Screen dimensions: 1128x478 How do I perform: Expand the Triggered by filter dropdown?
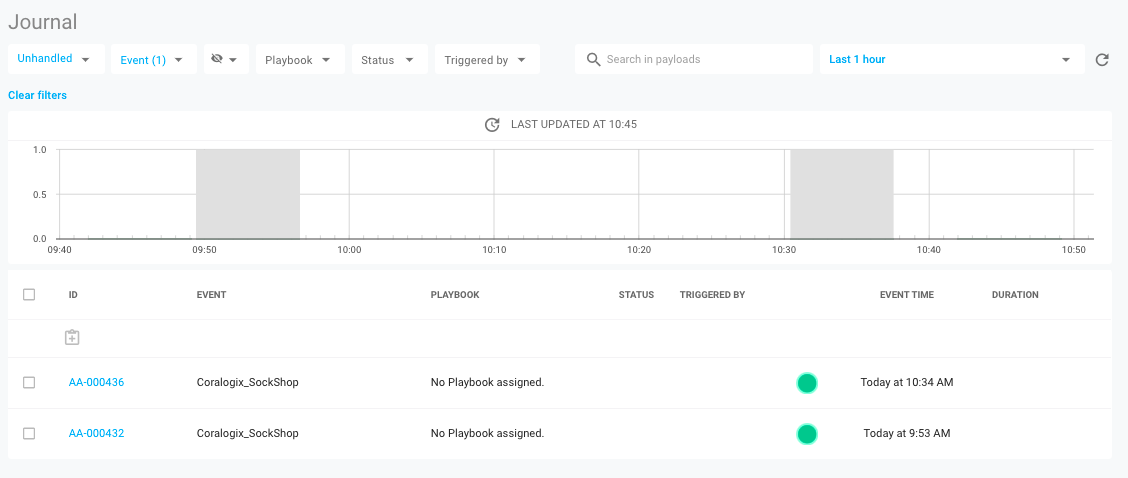[x=487, y=59]
